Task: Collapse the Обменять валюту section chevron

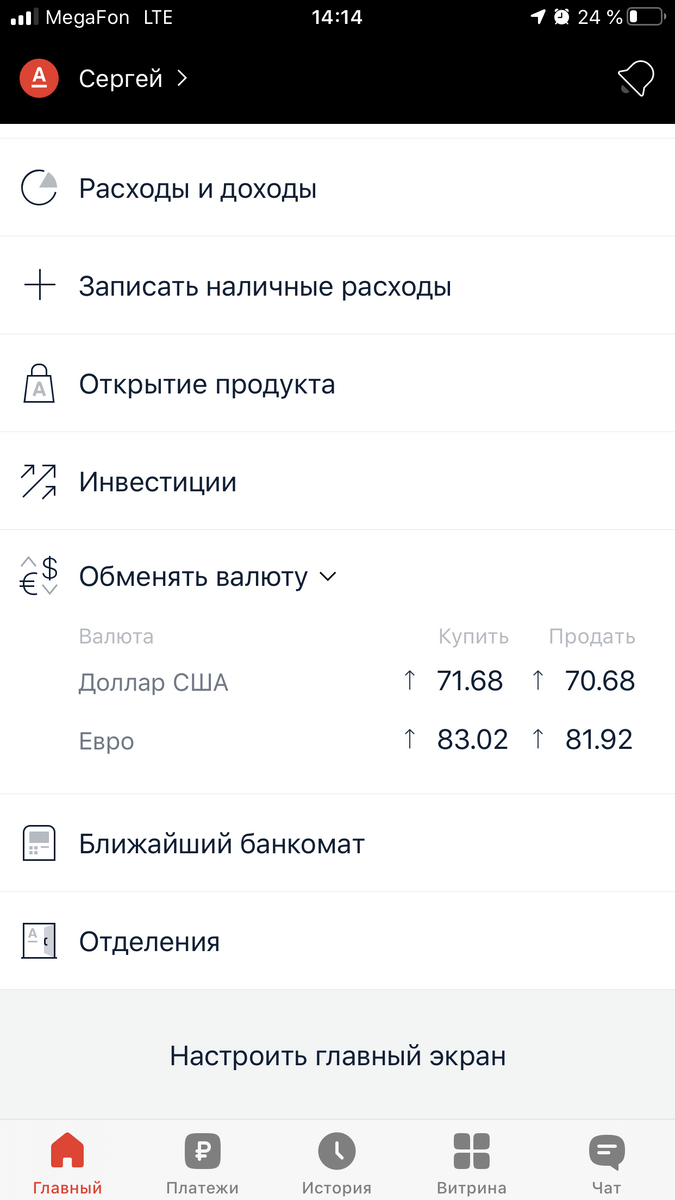Action: coord(327,577)
